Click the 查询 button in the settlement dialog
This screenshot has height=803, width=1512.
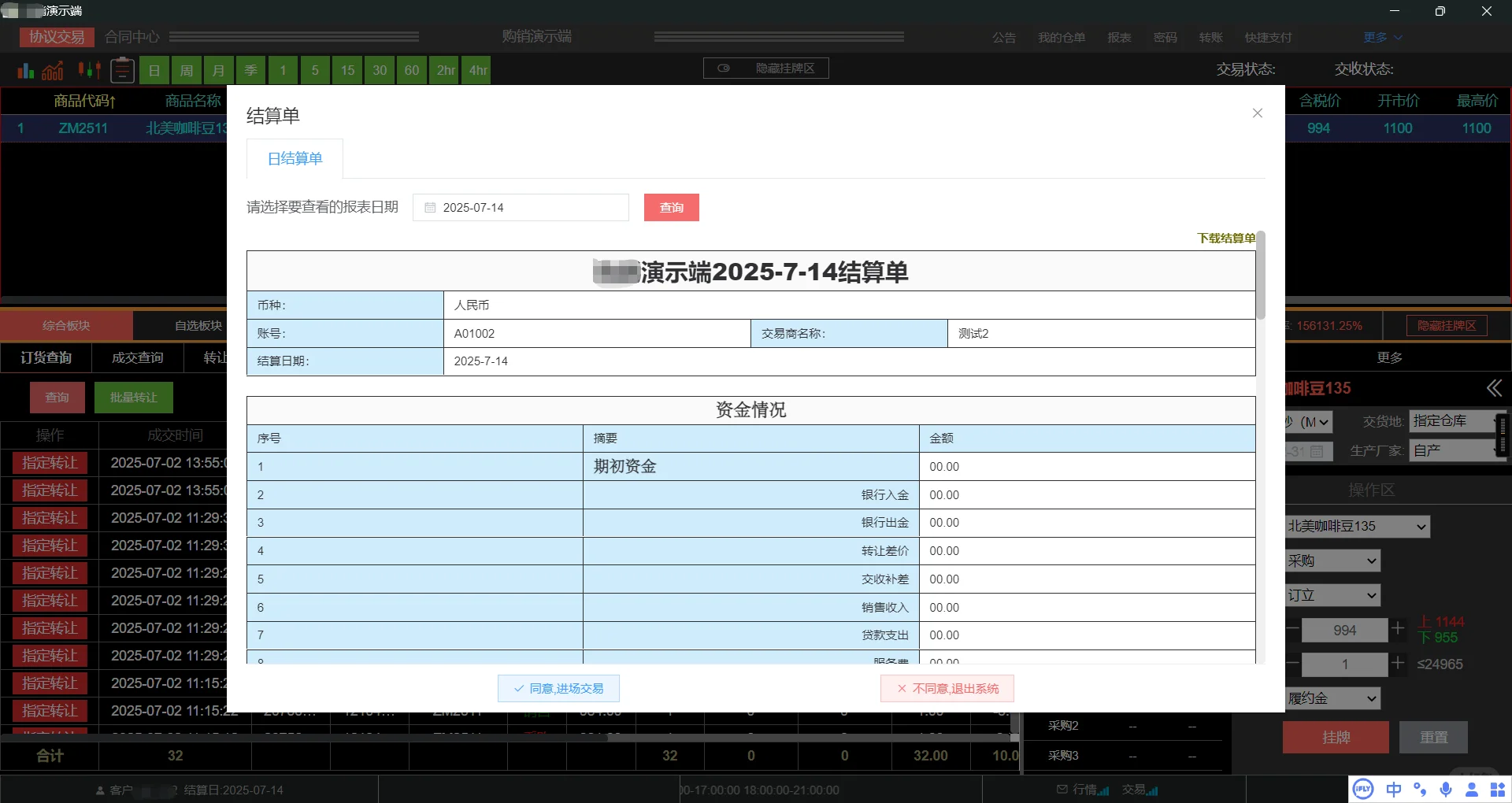(671, 207)
